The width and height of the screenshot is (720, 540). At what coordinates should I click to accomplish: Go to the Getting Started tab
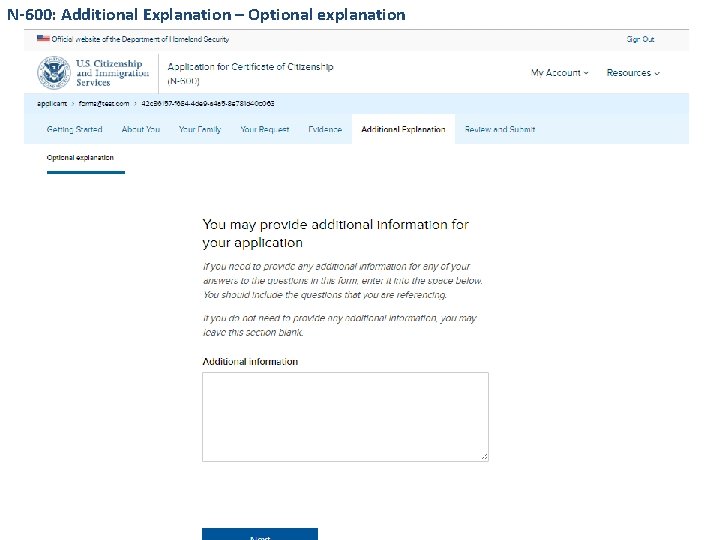coord(74,129)
